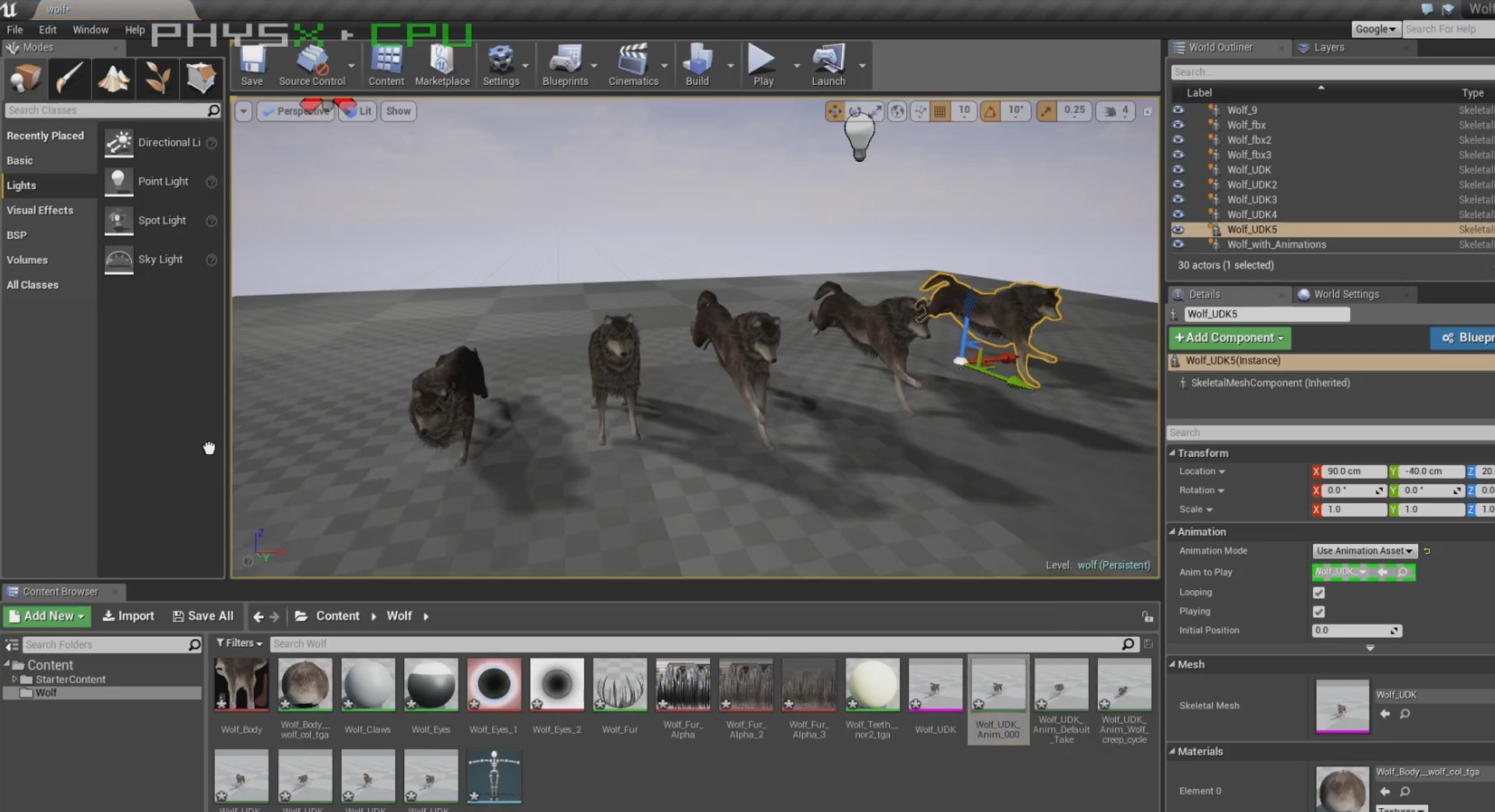Click the Import button
1495x812 pixels.
(x=128, y=616)
